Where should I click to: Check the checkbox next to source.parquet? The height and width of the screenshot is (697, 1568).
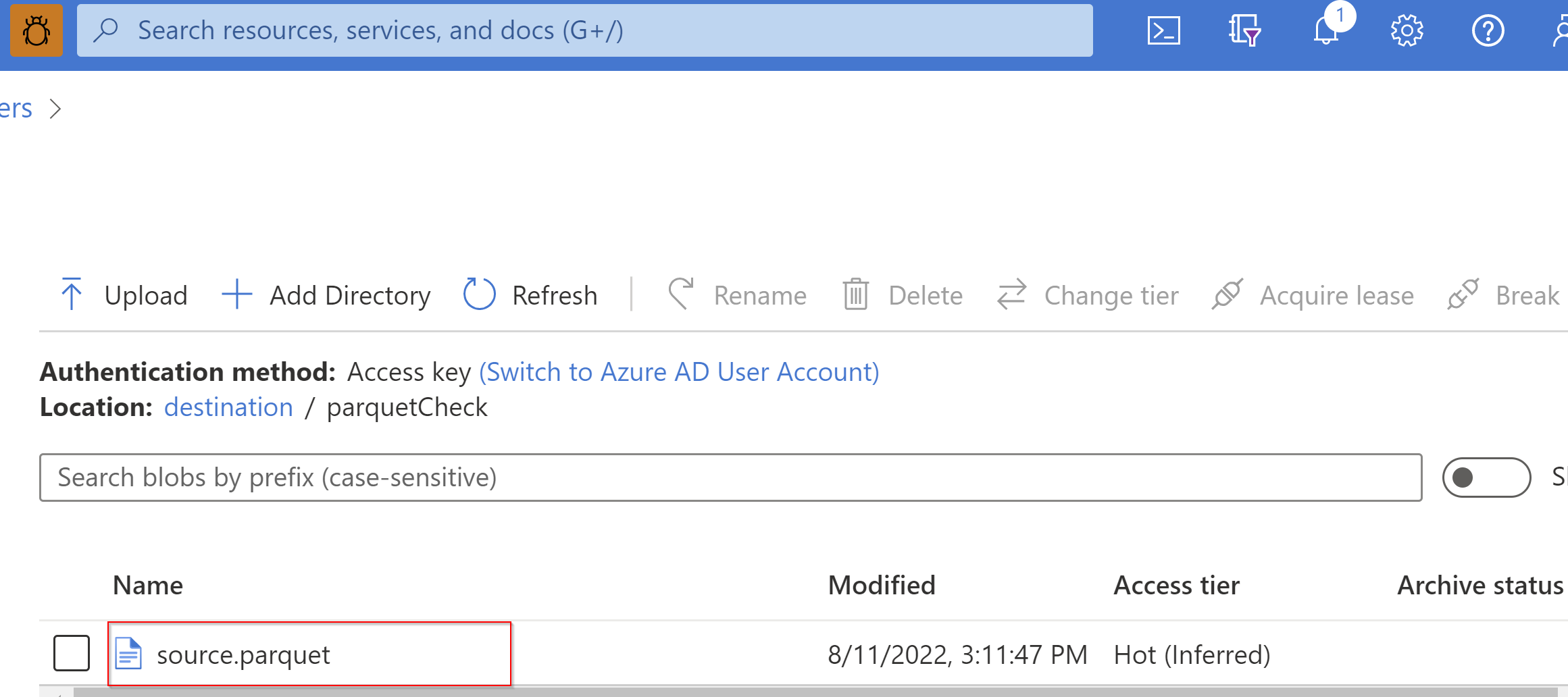[72, 653]
